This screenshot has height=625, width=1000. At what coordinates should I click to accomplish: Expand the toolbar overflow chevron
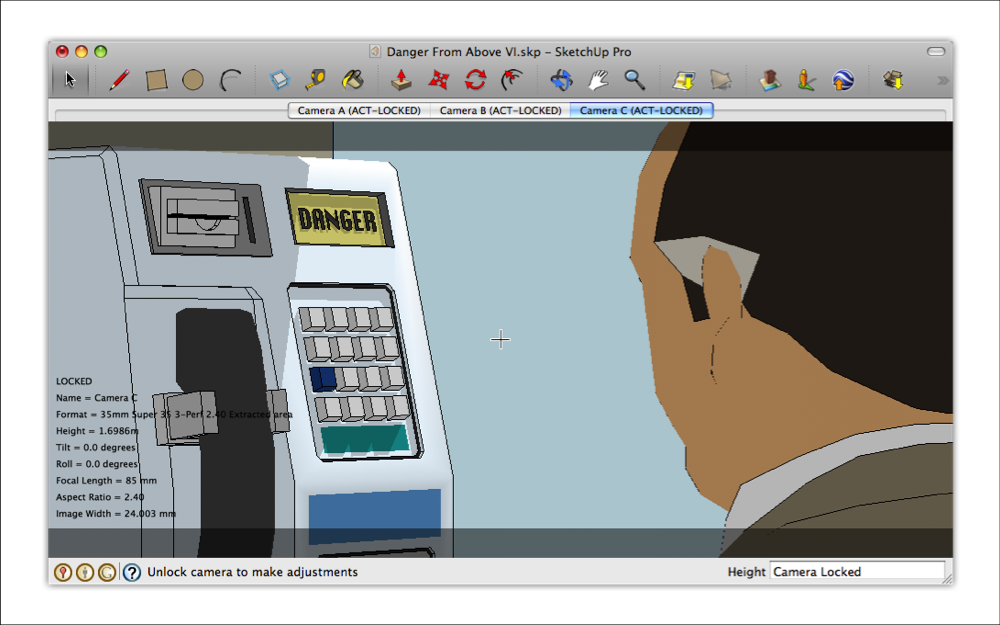click(x=941, y=80)
